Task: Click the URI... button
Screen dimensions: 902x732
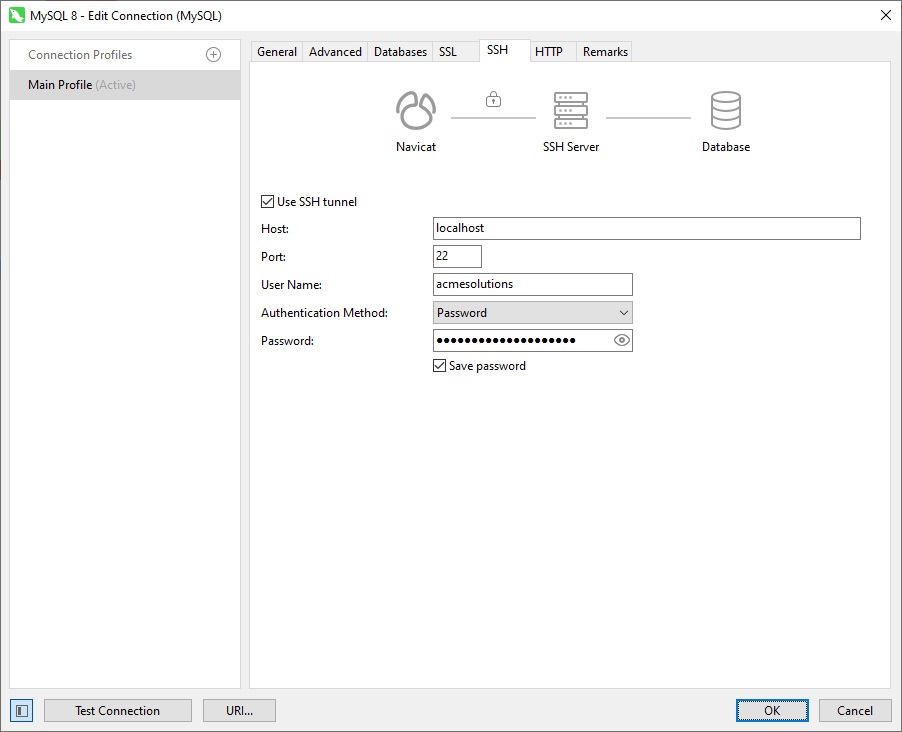Action: tap(239, 711)
